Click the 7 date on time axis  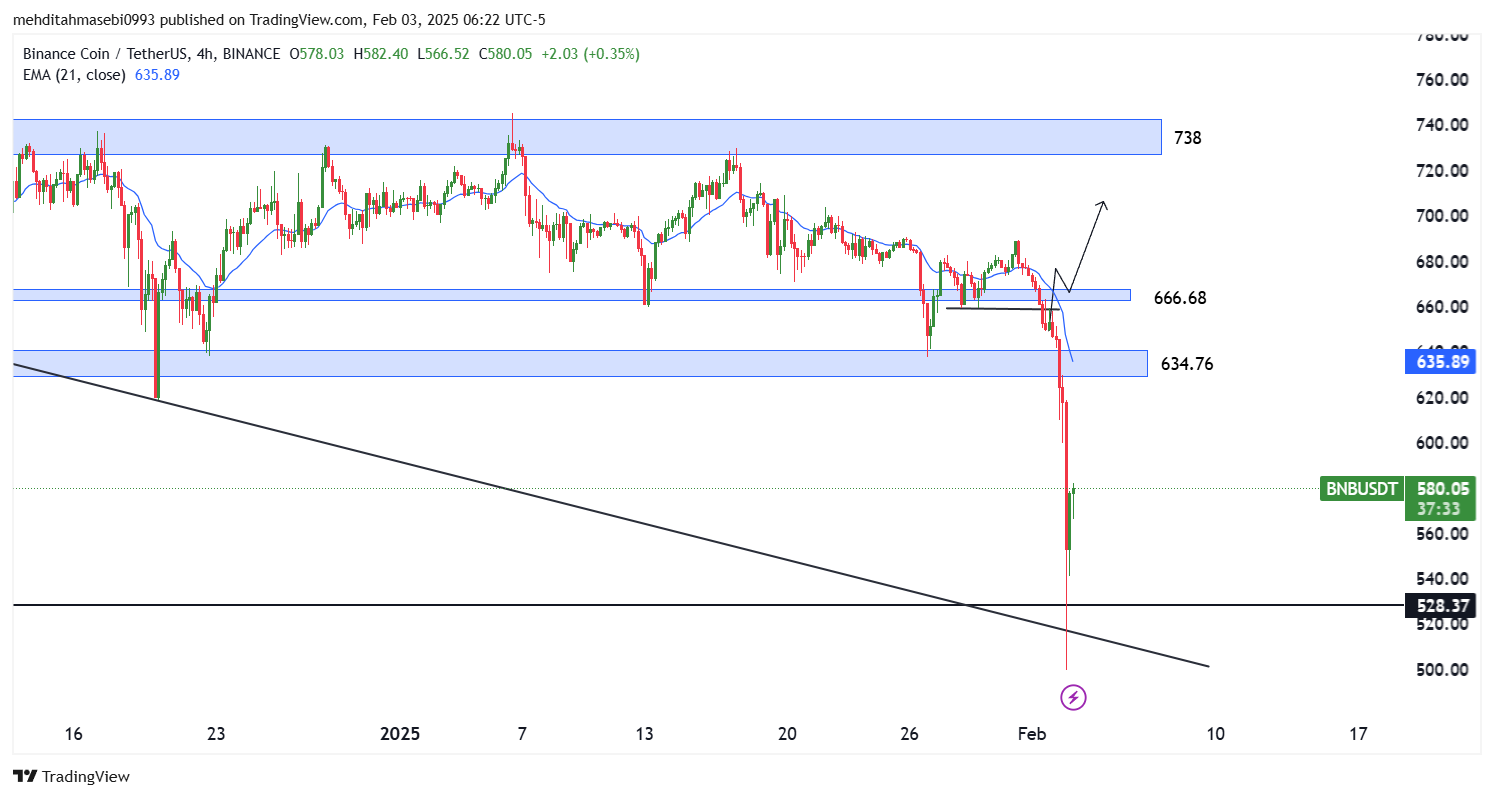522,734
